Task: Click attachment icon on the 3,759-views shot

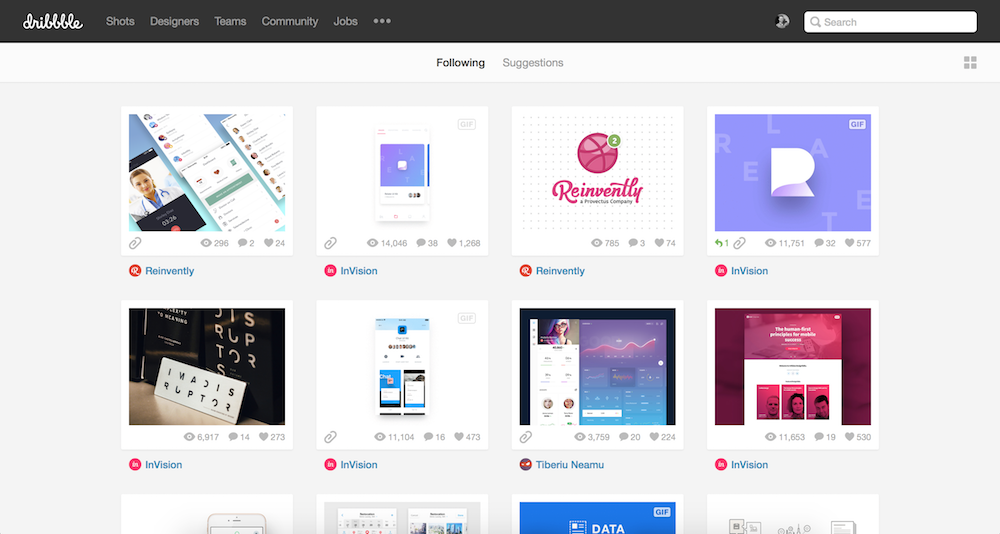Action: (526, 437)
